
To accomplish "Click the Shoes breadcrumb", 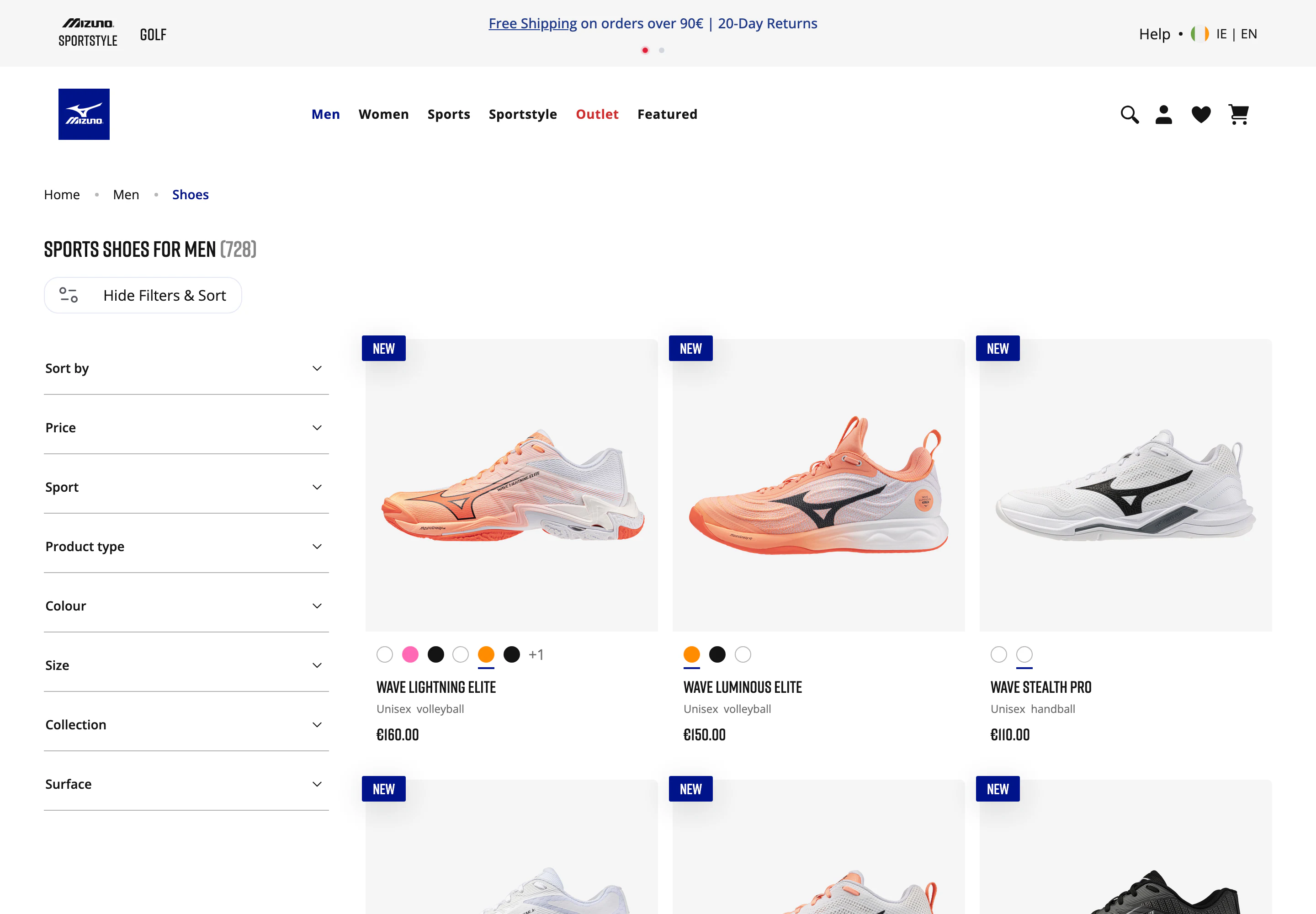I will [191, 195].
